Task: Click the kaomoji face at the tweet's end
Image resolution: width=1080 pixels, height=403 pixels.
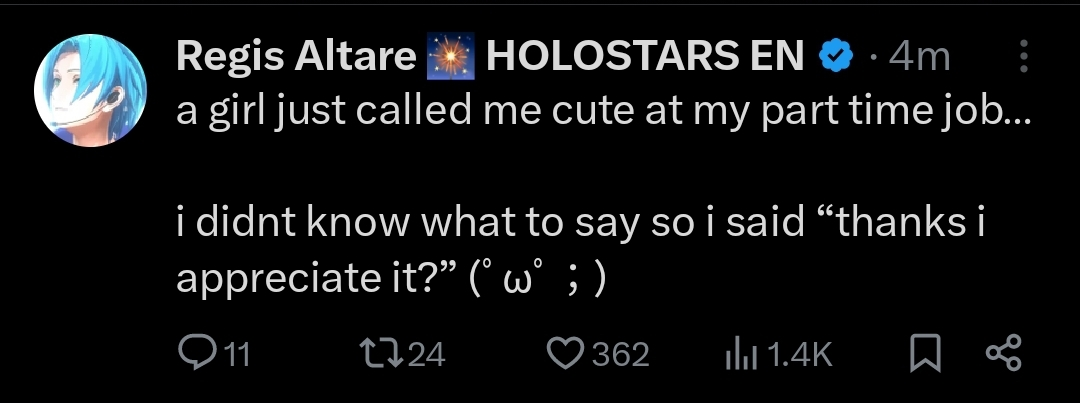Action: [538, 279]
